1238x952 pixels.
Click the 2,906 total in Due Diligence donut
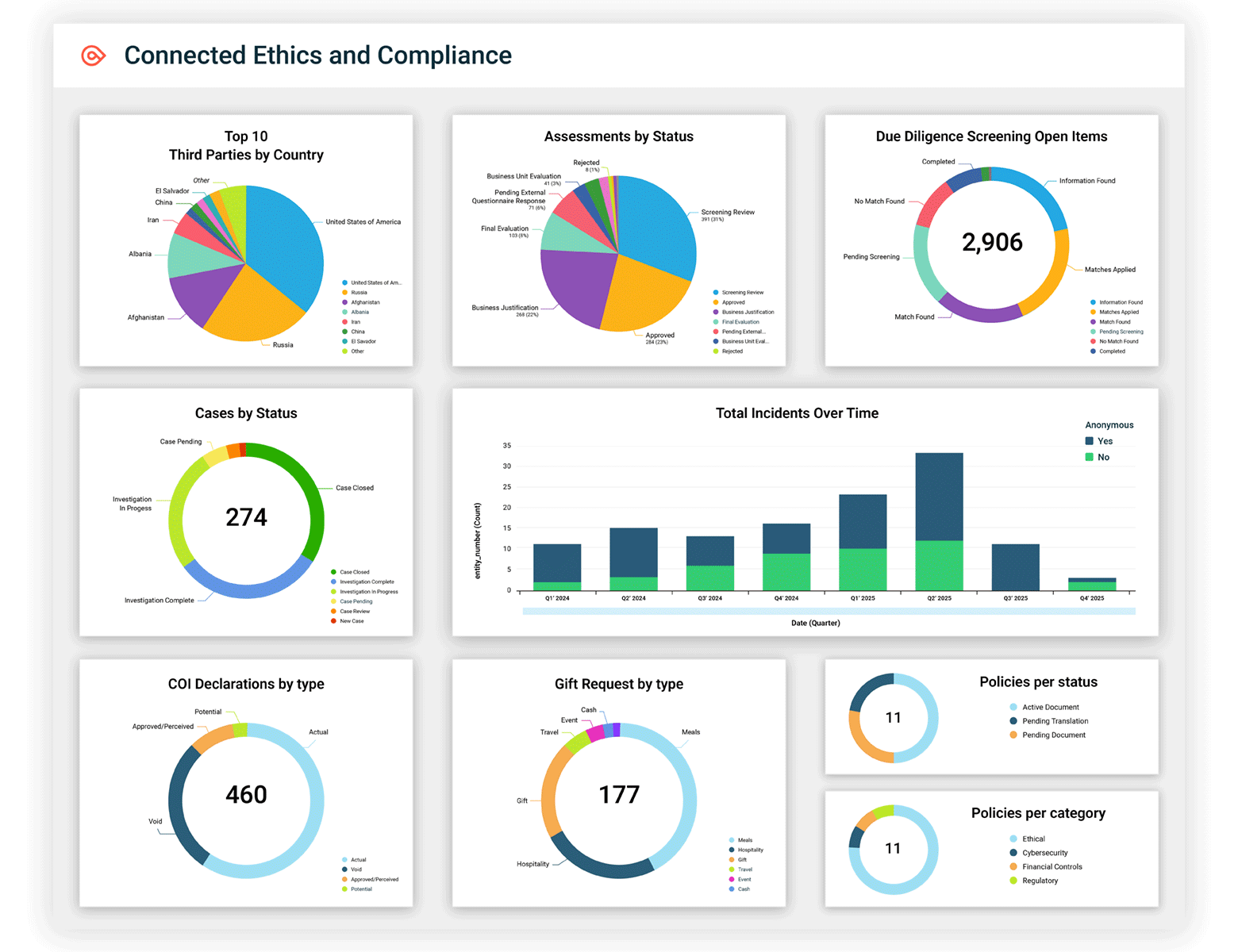coord(992,242)
